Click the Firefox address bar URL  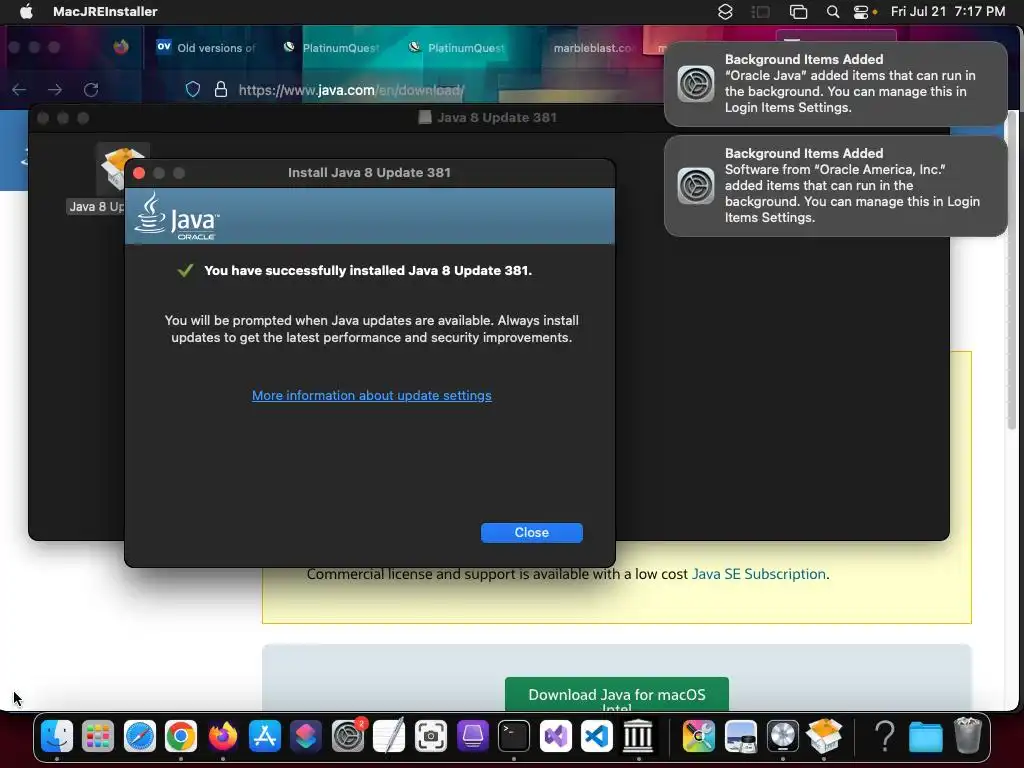click(351, 90)
